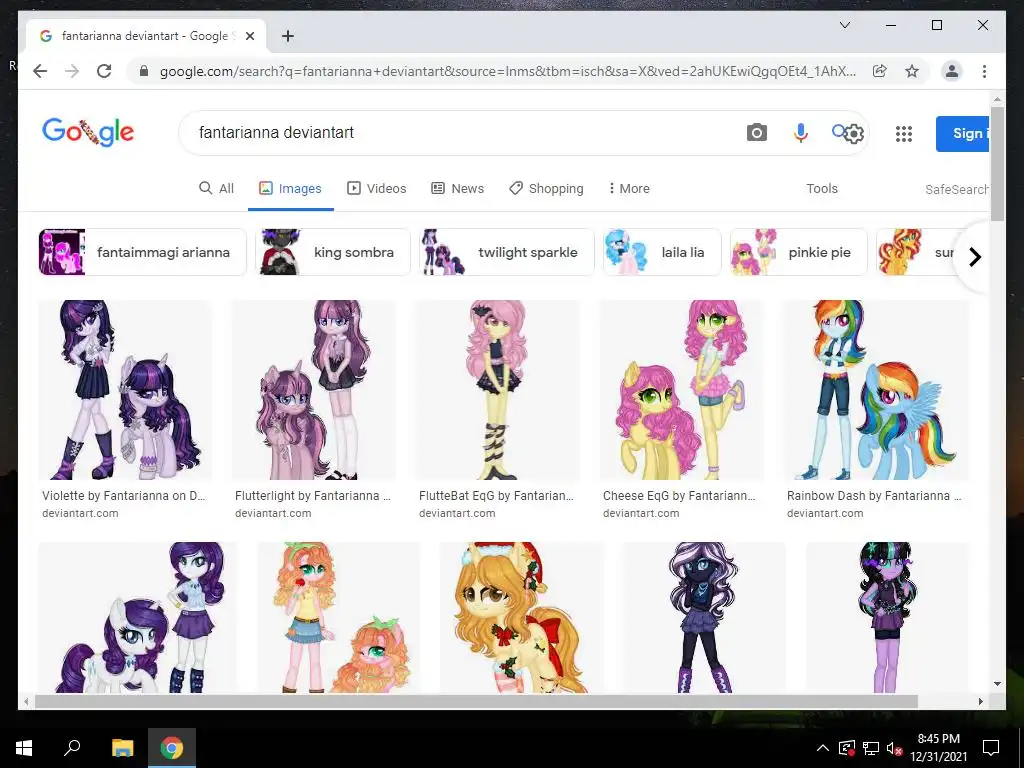Click the vertical scrollbar thumb
The height and width of the screenshot is (768, 1024).
click(x=997, y=163)
